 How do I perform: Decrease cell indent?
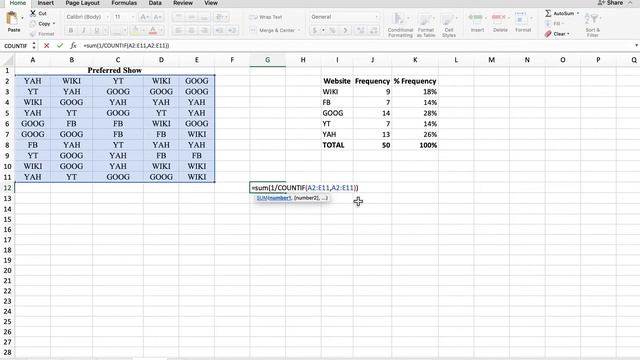(219, 30)
